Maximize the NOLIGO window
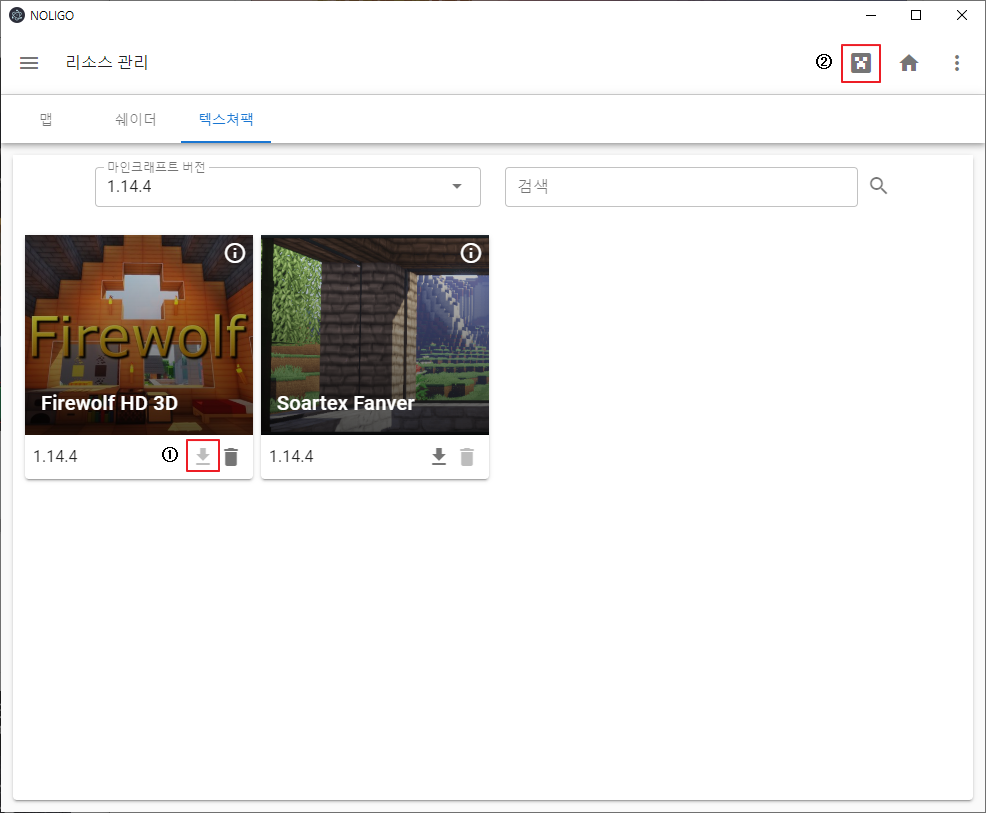 [x=916, y=15]
